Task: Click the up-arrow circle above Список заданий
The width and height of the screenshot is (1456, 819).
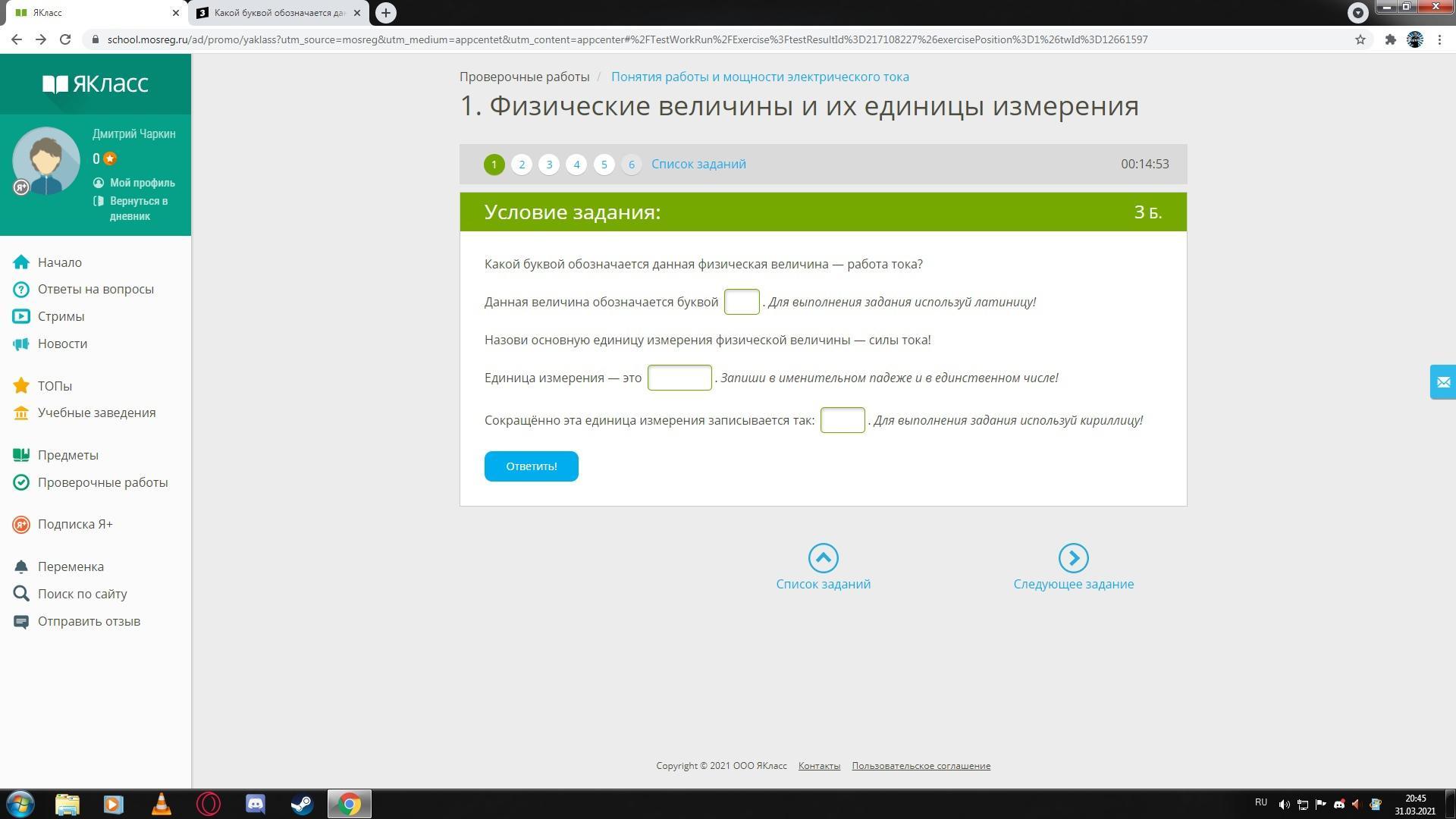Action: [x=823, y=558]
